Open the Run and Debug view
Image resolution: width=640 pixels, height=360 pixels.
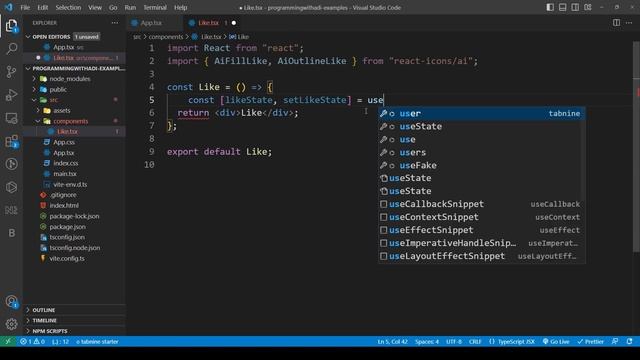(11, 95)
